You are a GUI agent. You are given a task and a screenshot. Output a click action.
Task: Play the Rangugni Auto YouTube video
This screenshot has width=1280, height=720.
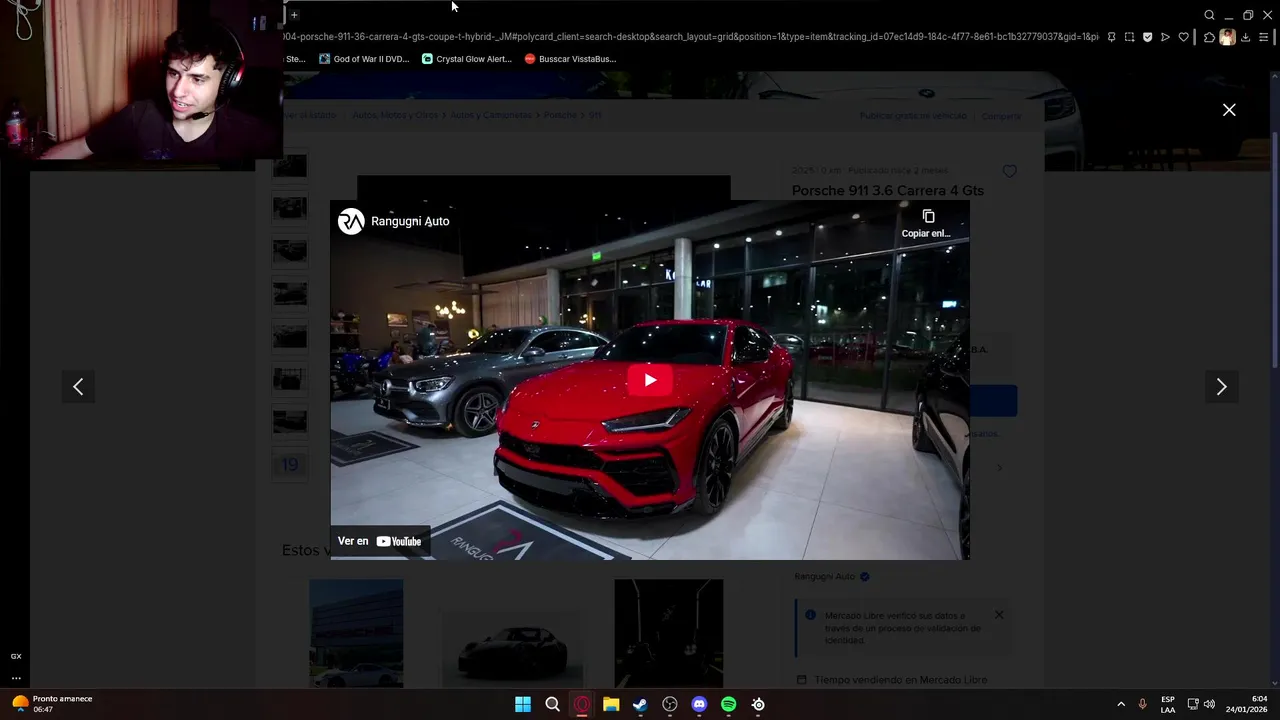[x=650, y=380]
